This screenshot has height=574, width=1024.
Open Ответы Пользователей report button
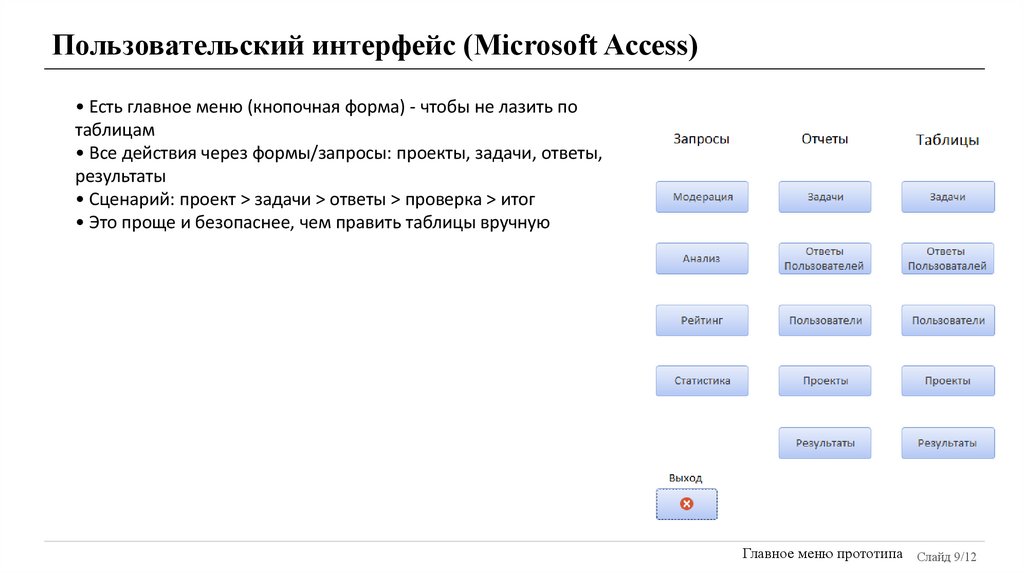click(x=825, y=259)
